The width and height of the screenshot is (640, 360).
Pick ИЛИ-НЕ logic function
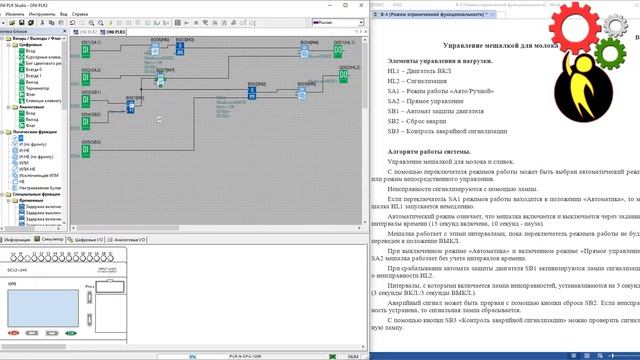(x=27, y=169)
